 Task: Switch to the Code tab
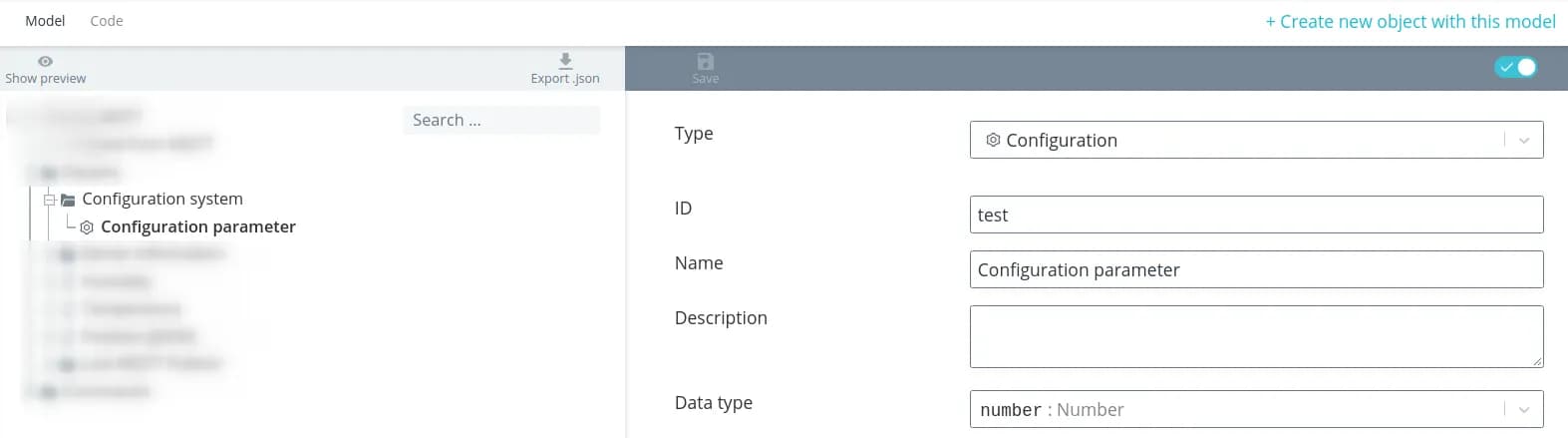click(x=107, y=21)
